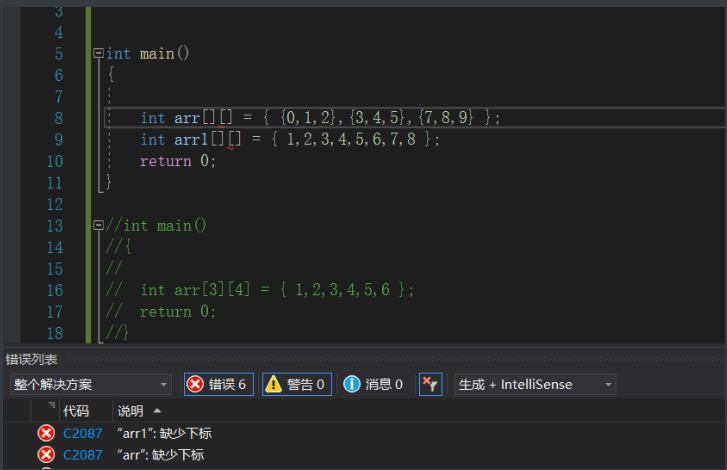Click the error icon beside arr1 row
Viewport: 727px width, 470px height.
[x=46, y=433]
